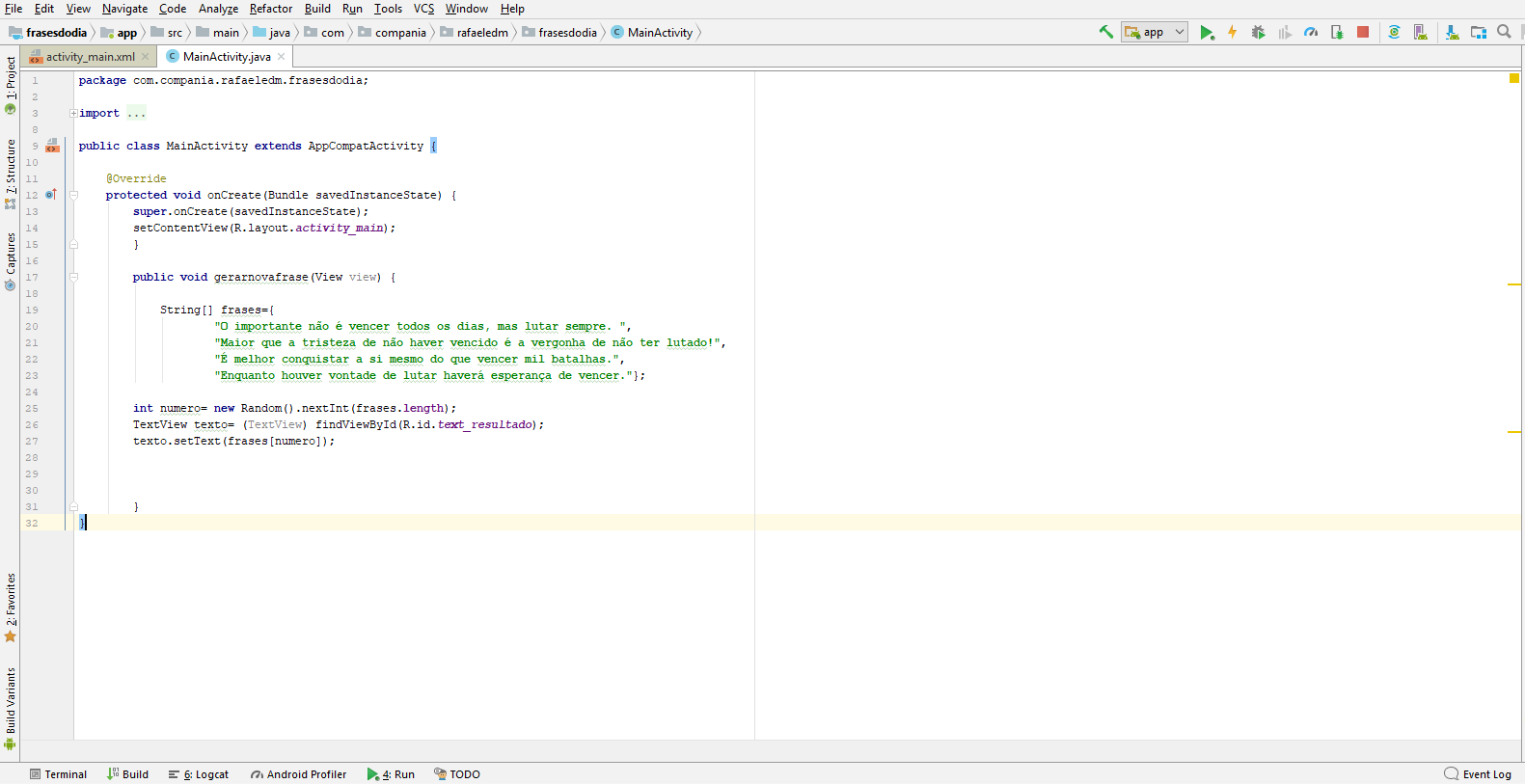Click the AppCompatActivity class name
The height and width of the screenshot is (784, 1525).
(x=366, y=147)
